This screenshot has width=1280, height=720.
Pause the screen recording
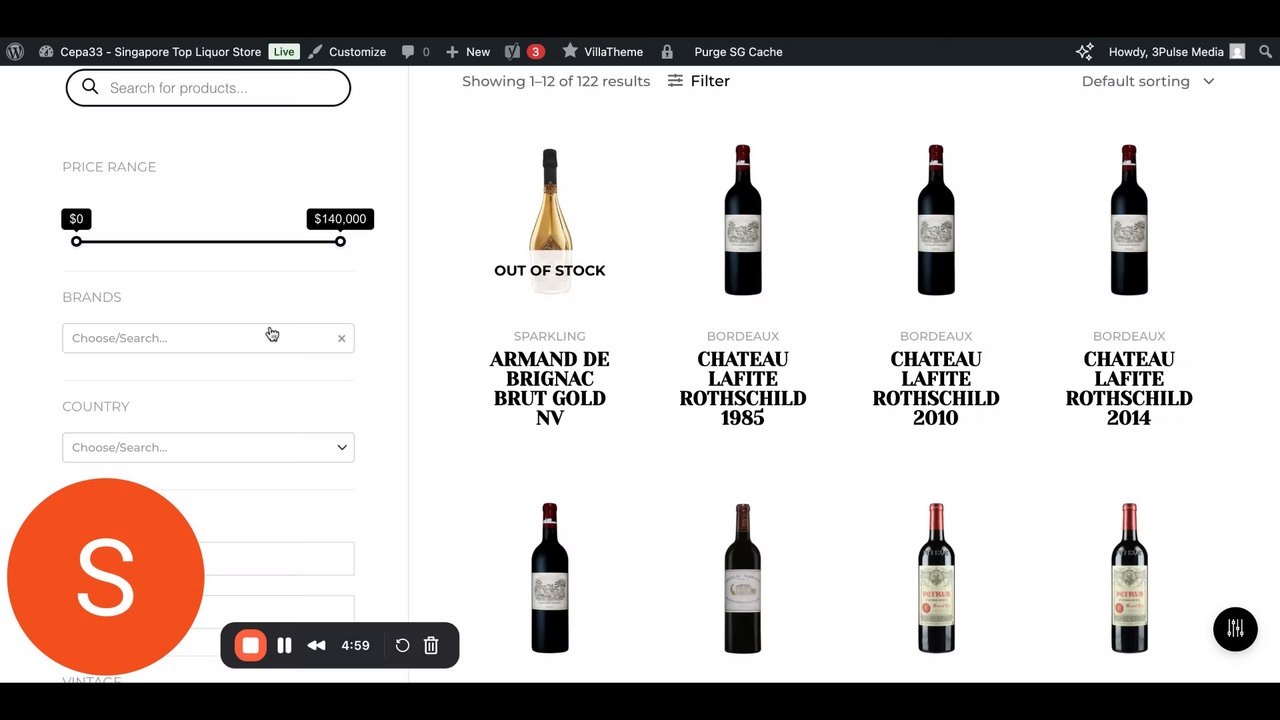(284, 645)
